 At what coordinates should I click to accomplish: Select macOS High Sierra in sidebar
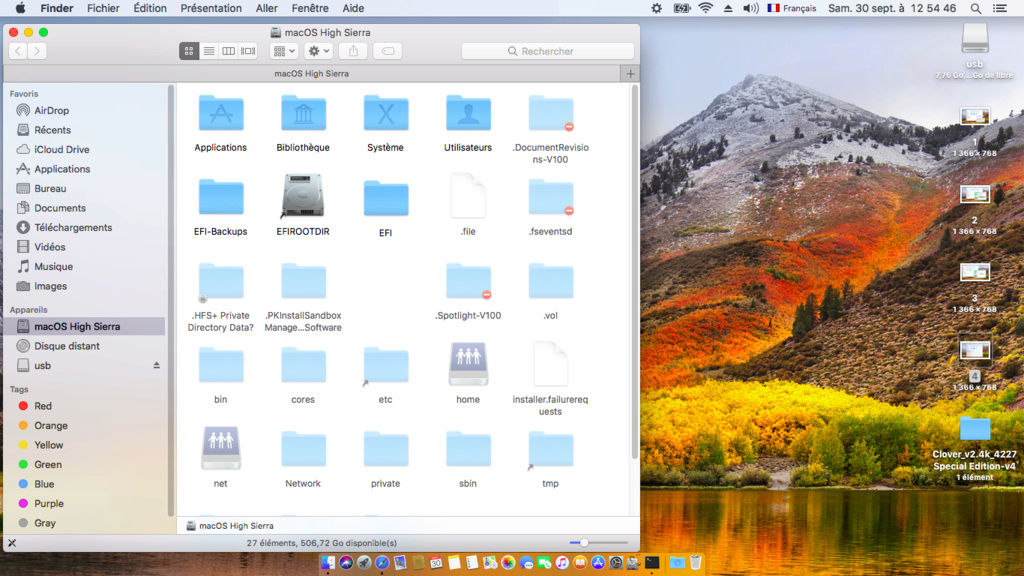[85, 326]
